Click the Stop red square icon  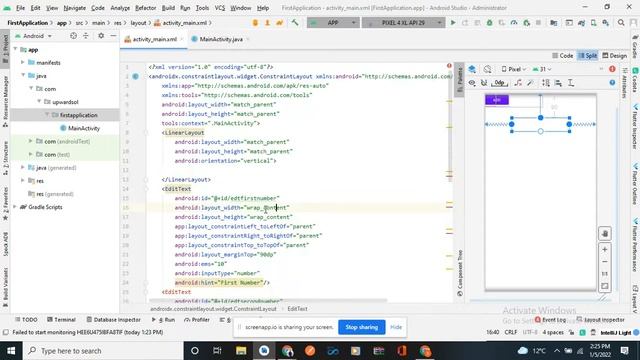coord(538,23)
